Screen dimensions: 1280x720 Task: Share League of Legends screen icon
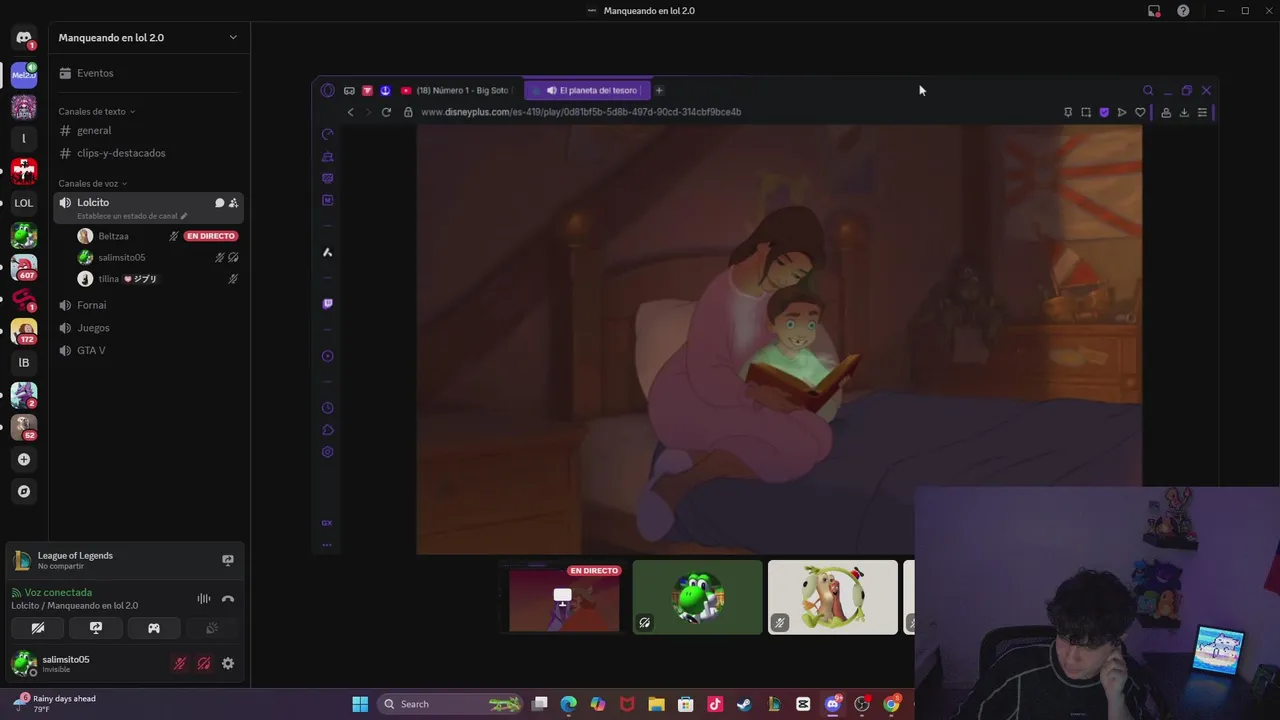point(228,560)
